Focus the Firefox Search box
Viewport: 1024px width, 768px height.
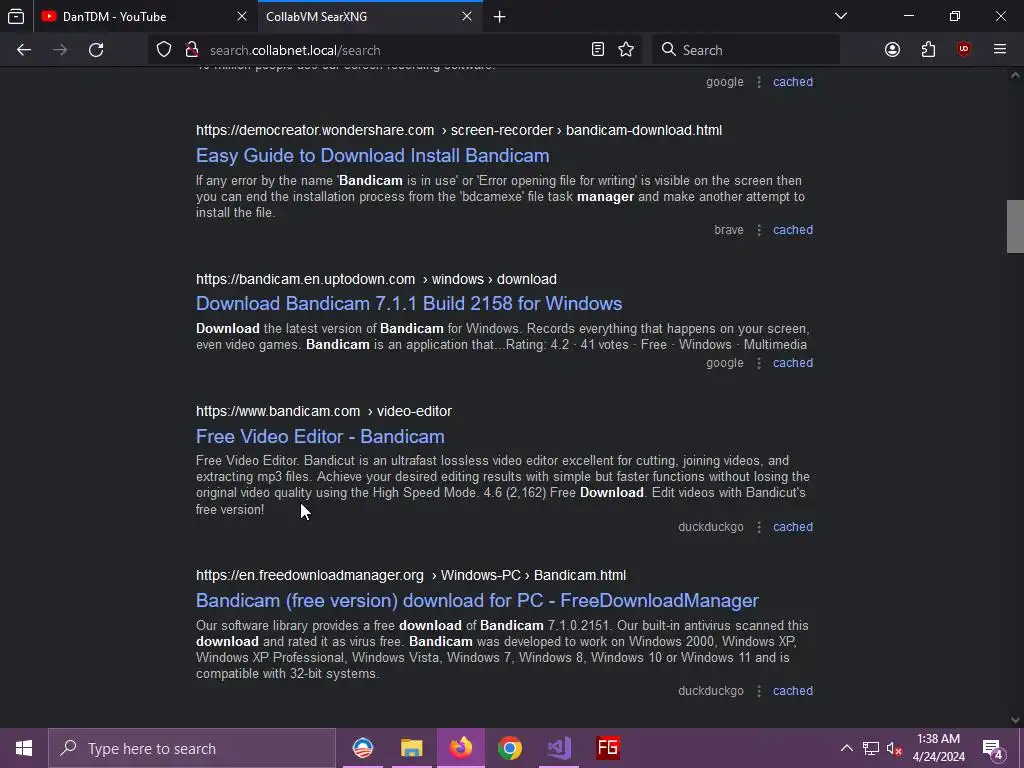click(x=746, y=50)
